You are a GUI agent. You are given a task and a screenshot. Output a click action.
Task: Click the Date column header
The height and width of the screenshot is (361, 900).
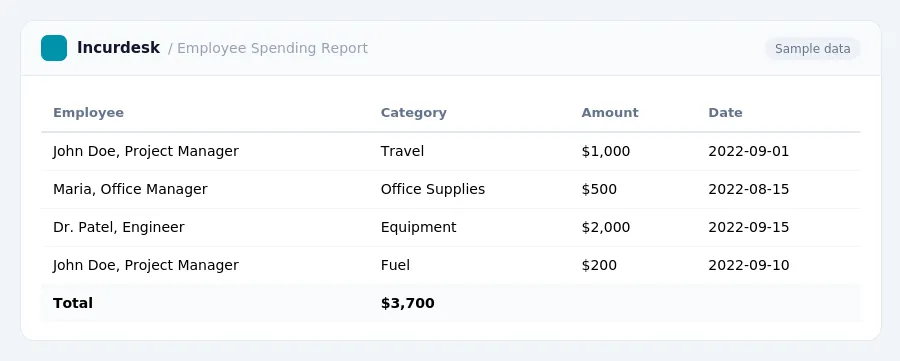(x=725, y=112)
